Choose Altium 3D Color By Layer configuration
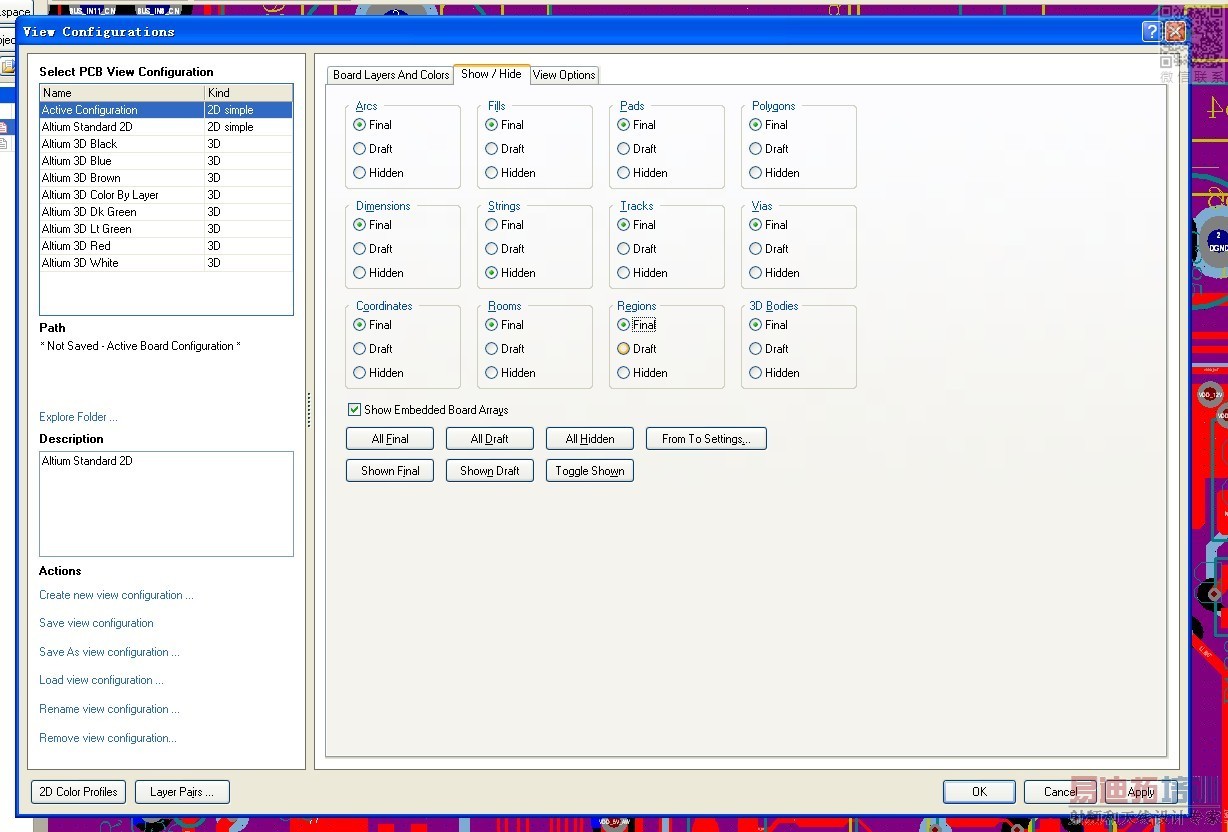 100,195
